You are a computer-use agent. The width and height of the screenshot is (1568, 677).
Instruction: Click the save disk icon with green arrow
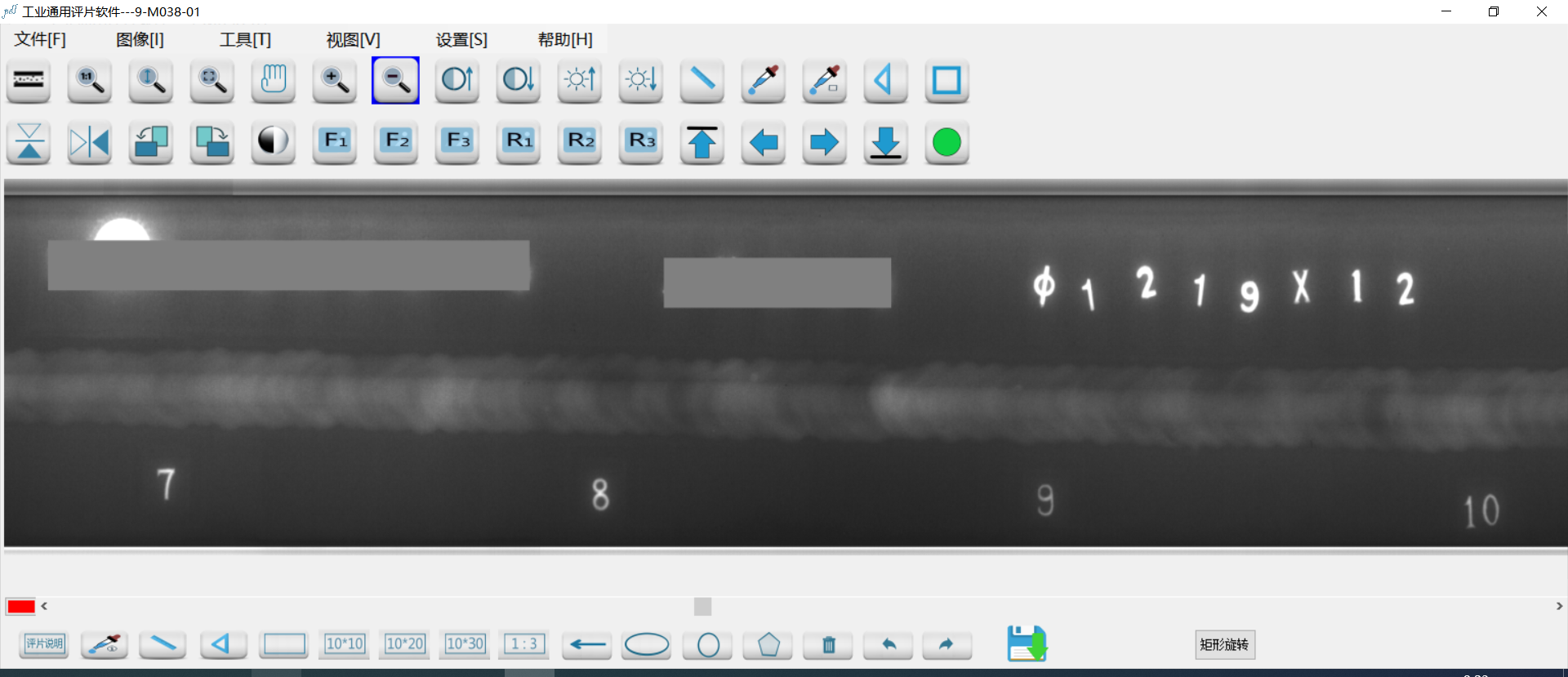[1027, 644]
